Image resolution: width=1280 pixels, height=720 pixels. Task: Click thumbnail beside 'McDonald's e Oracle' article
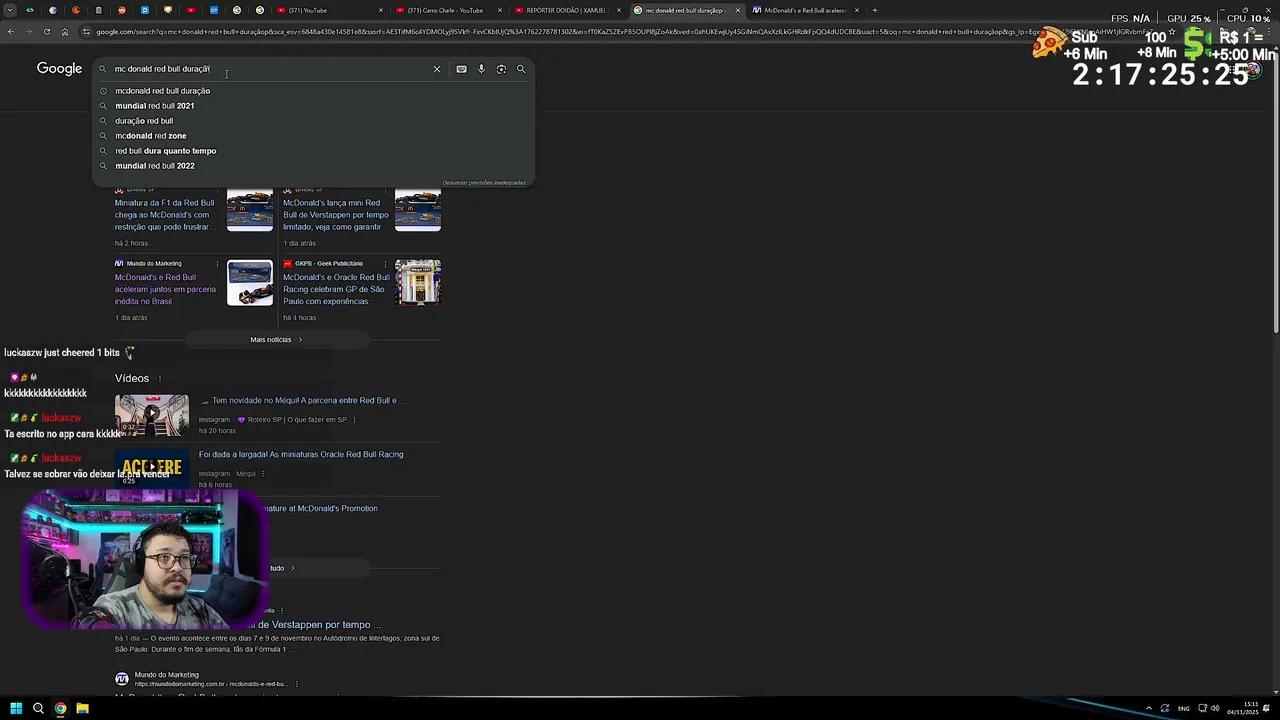click(x=418, y=283)
